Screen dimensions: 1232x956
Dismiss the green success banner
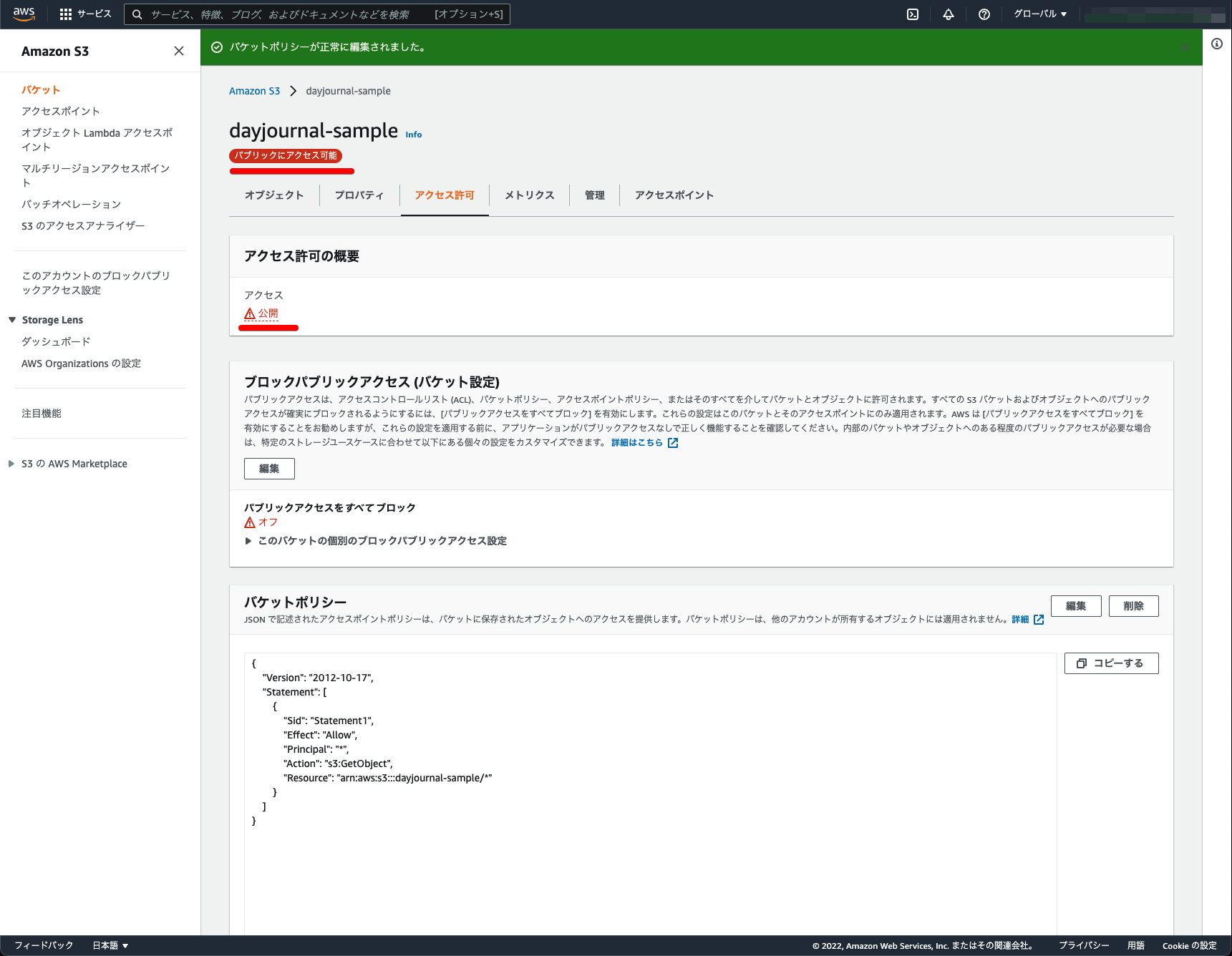click(x=1185, y=47)
